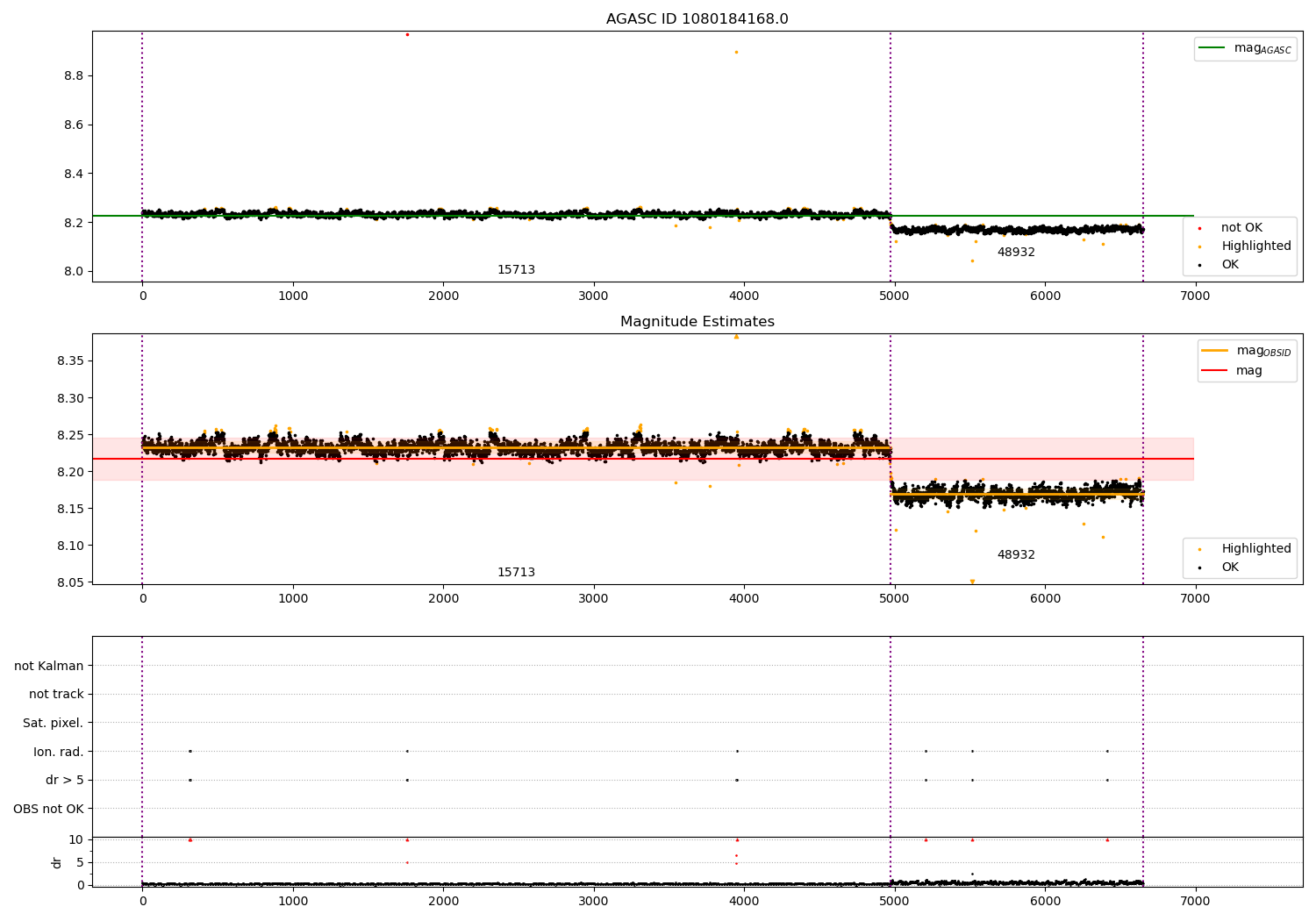
Task: Click the 8.4 y-axis tick in top plot
Action: (74, 174)
